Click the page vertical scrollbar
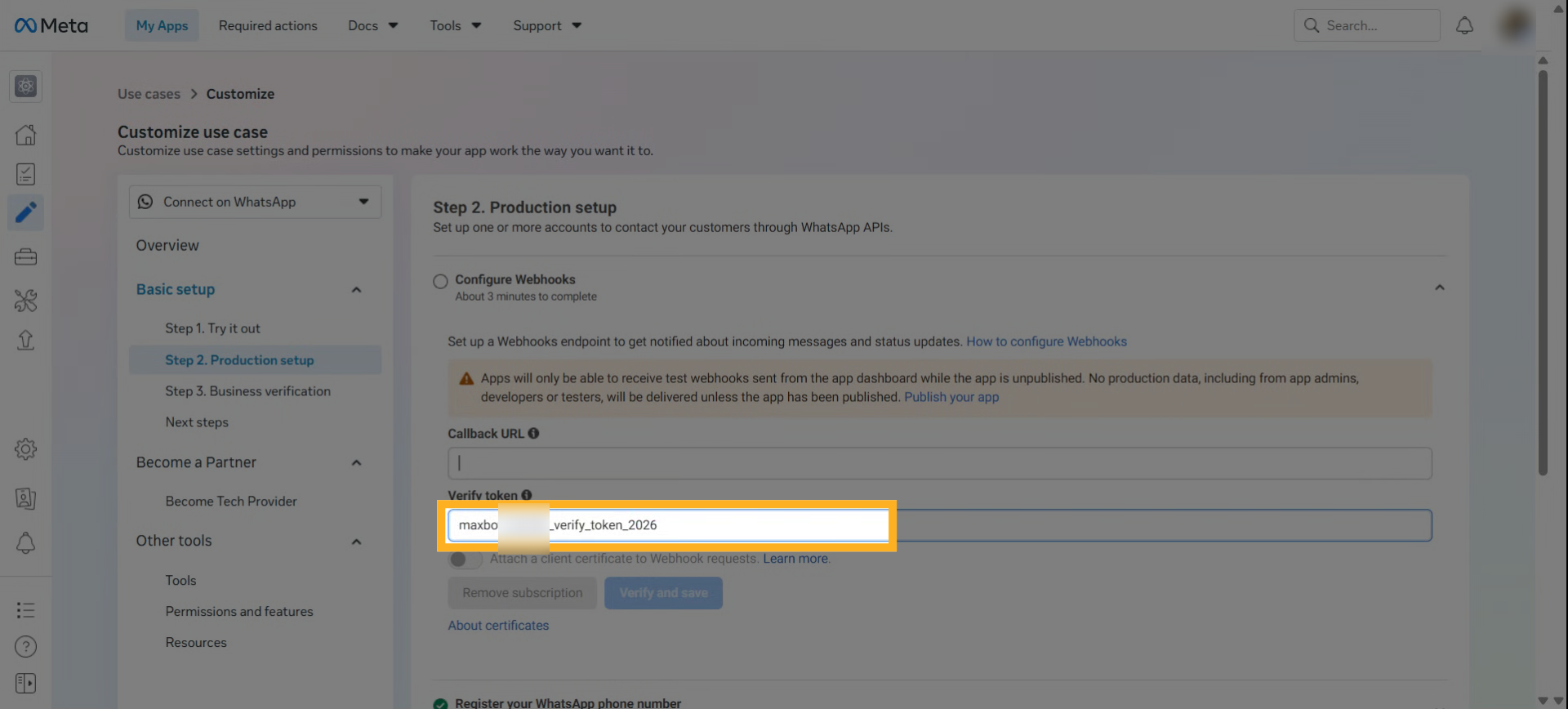 (x=1543, y=272)
